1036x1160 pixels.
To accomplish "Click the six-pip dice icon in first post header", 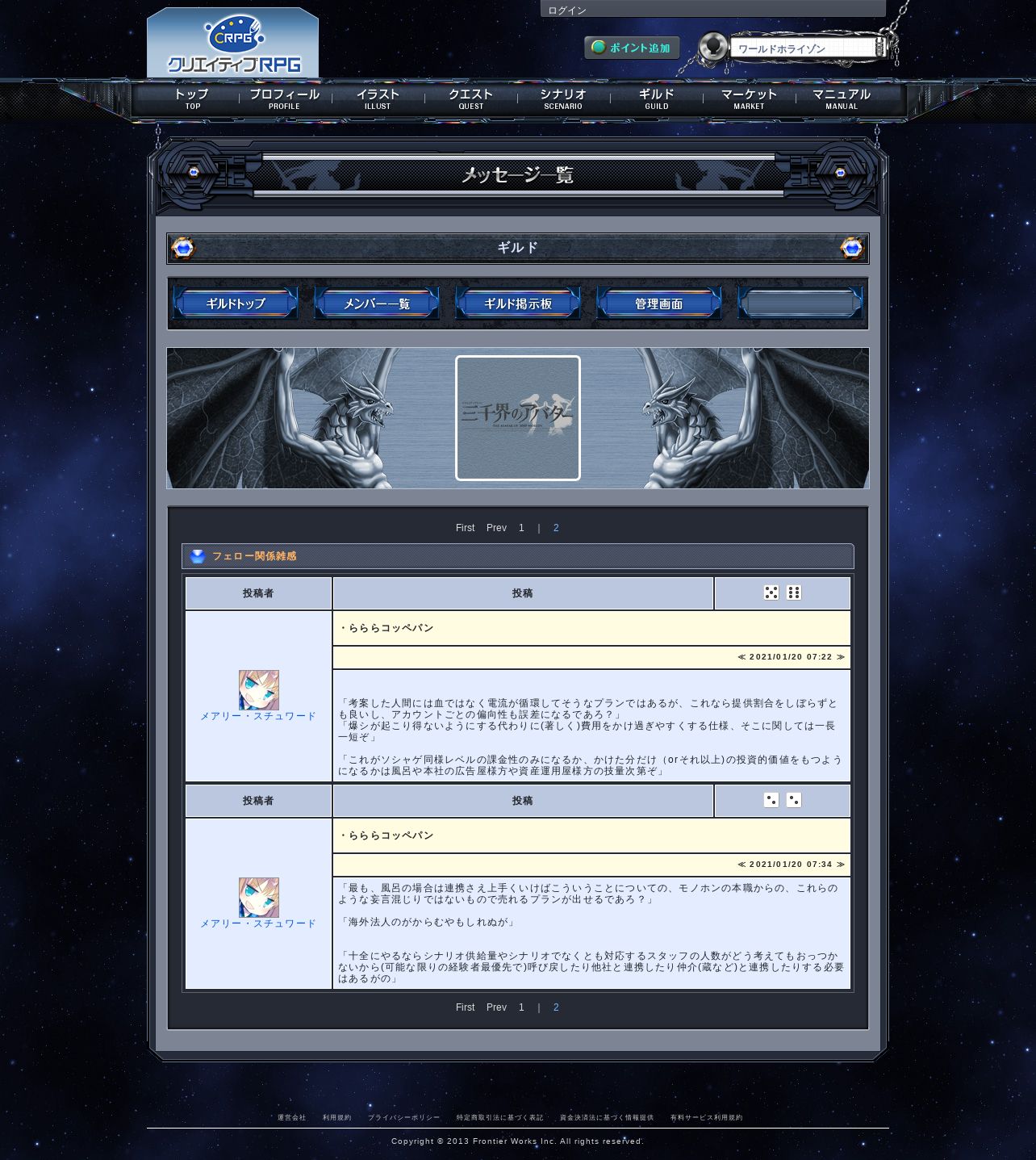I will [794, 593].
